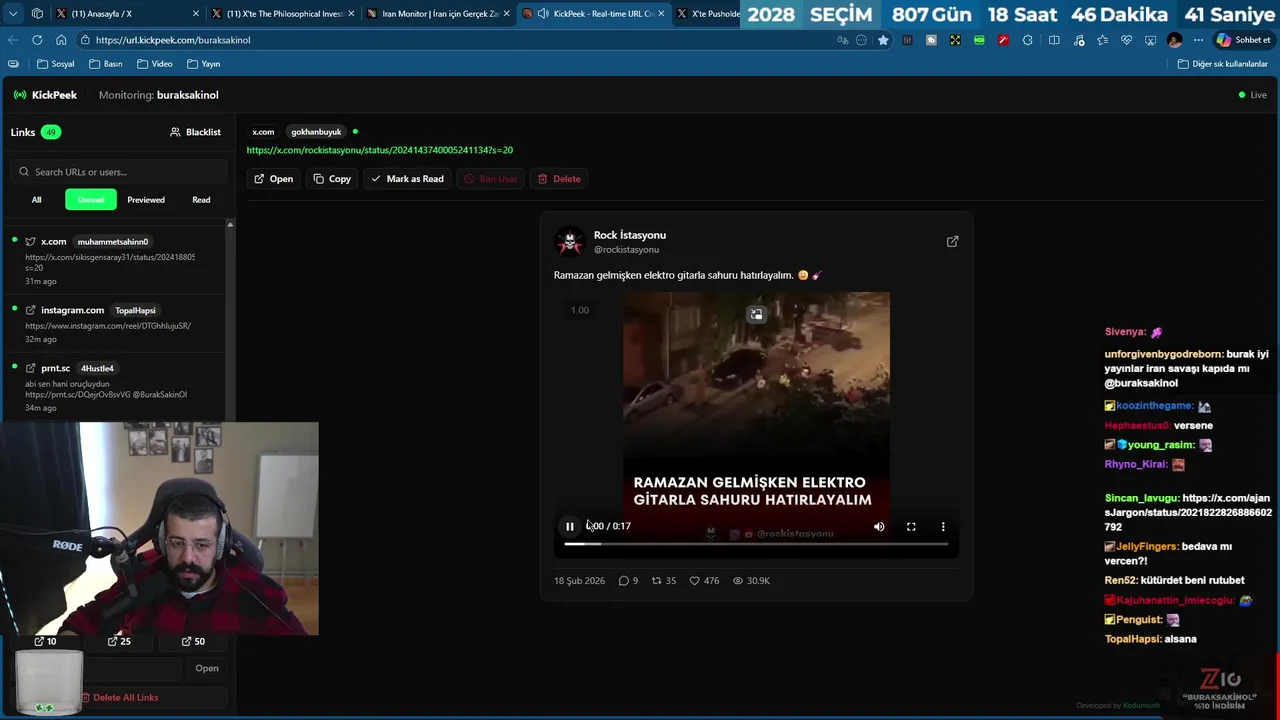The image size is (1280, 720).
Task: Select the All filter tab
Action: (x=37, y=200)
